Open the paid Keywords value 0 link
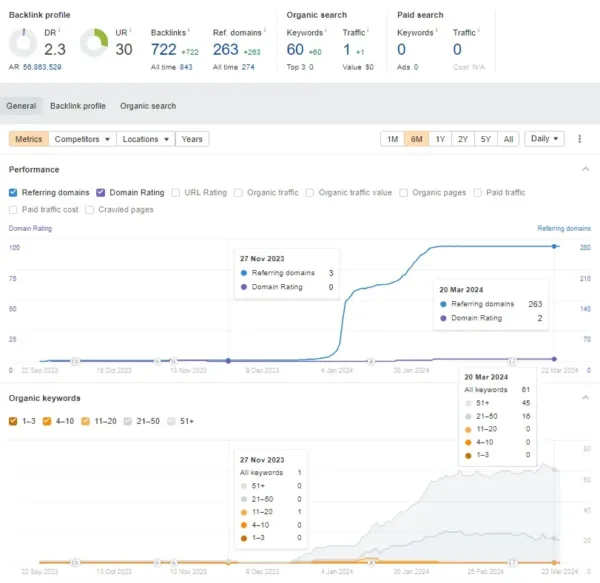This screenshot has height=583, width=600. [401, 49]
